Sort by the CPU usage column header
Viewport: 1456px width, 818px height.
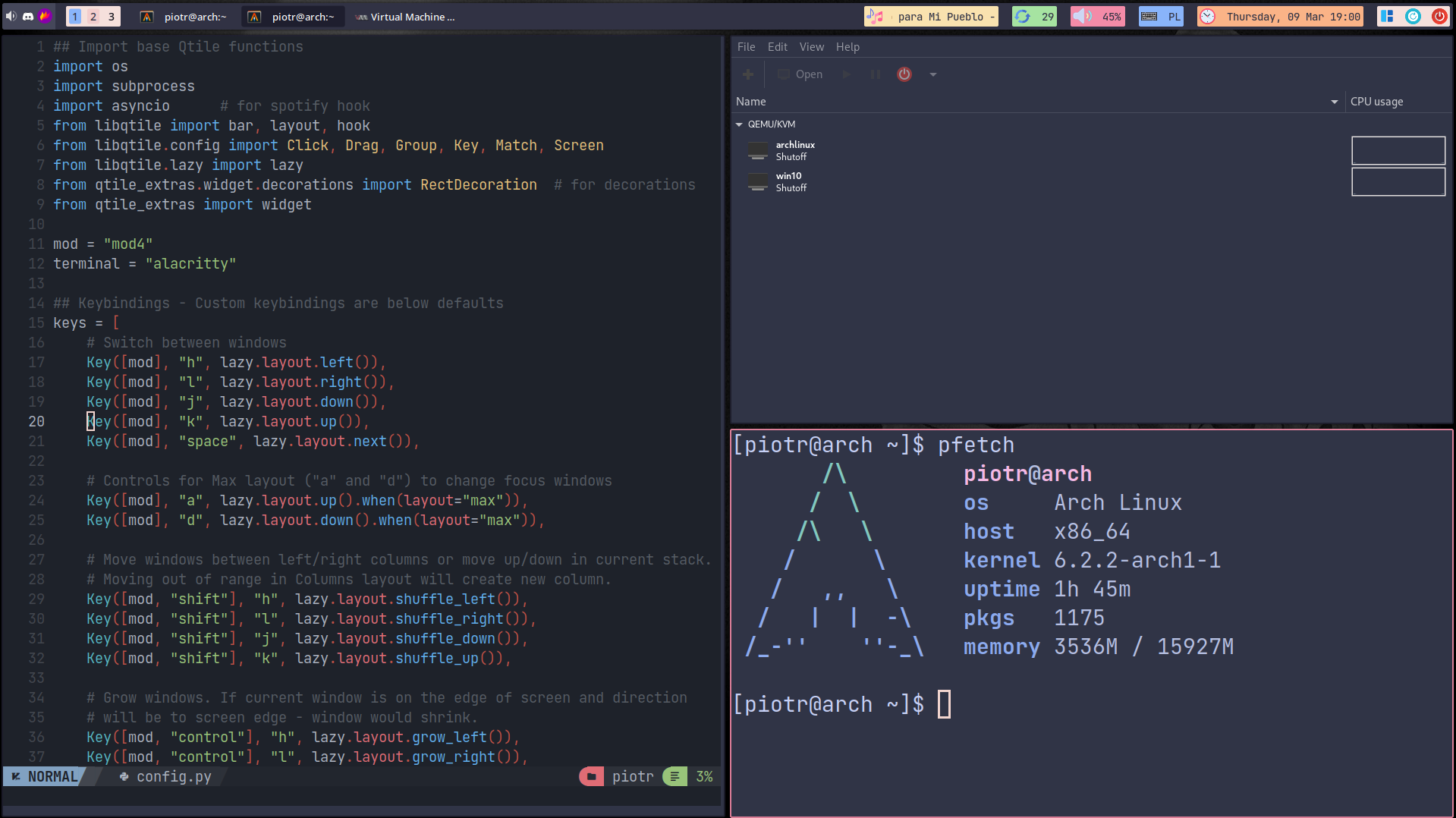(1398, 102)
